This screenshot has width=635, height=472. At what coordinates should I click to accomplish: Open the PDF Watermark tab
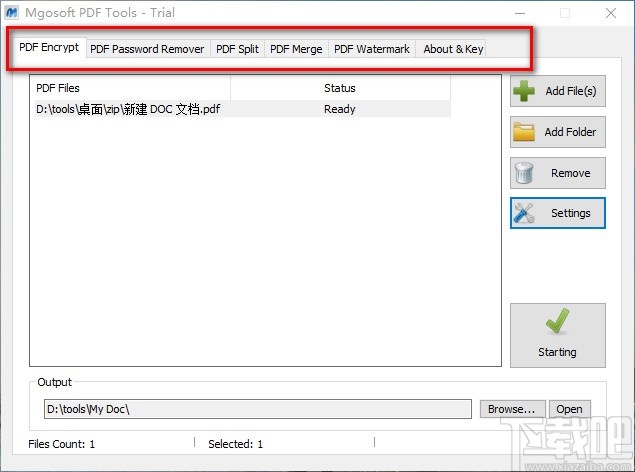(372, 49)
